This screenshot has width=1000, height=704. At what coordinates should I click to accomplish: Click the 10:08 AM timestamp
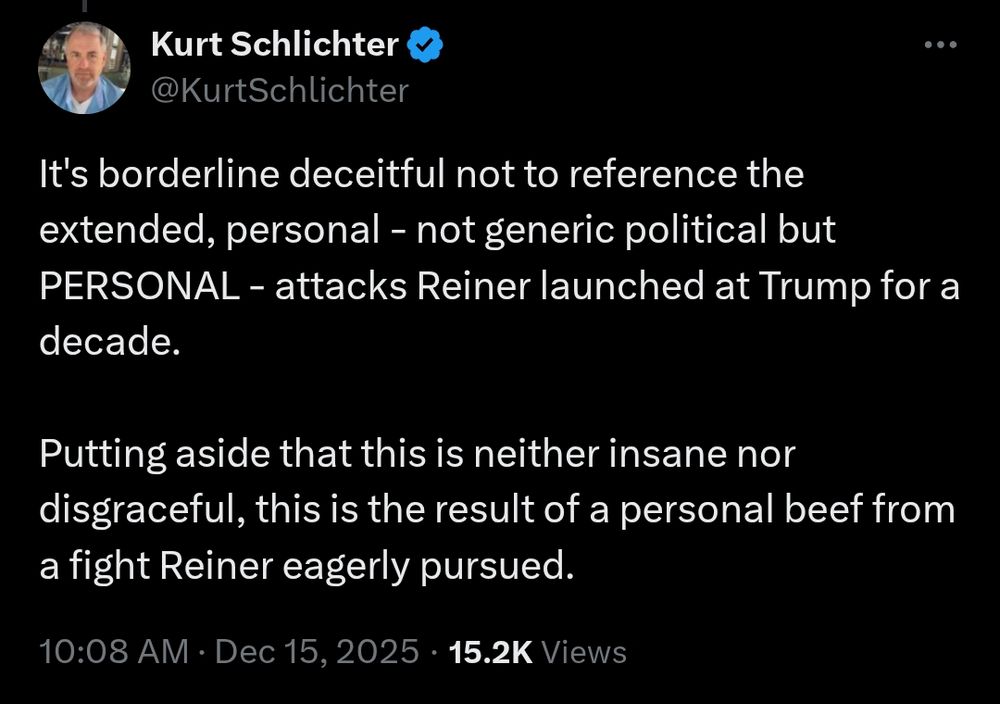tap(114, 652)
